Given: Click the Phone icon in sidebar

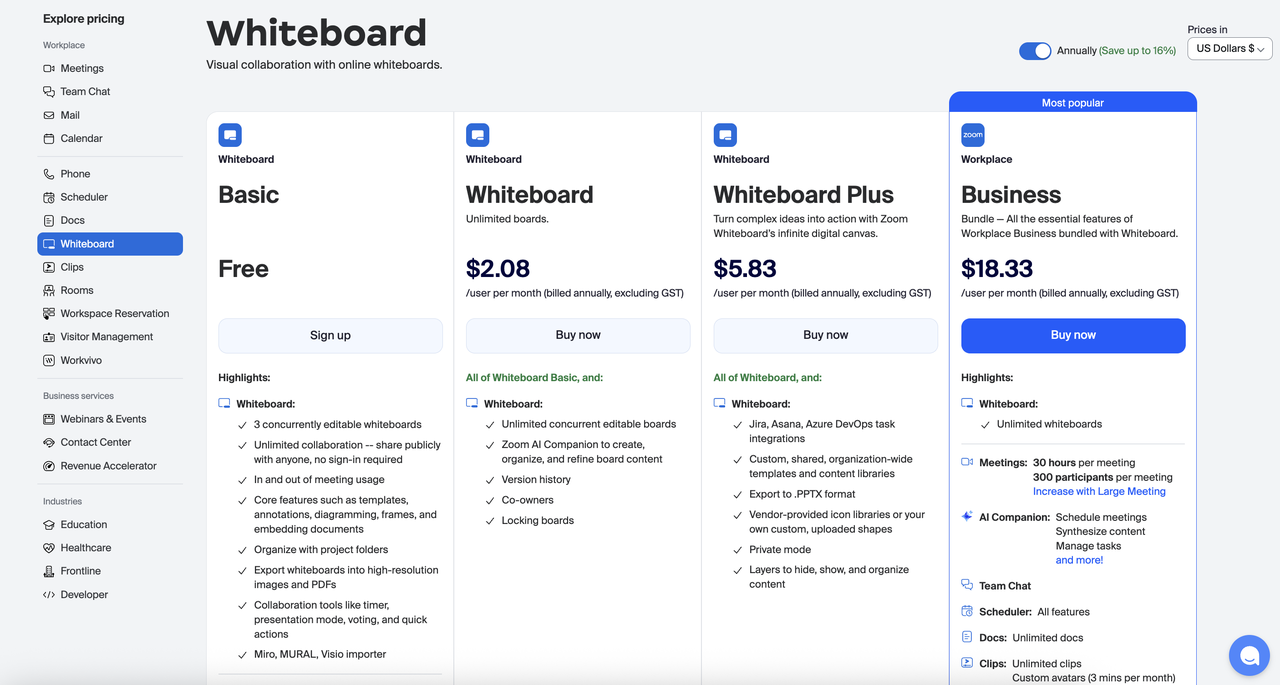Looking at the screenshot, I should point(49,174).
